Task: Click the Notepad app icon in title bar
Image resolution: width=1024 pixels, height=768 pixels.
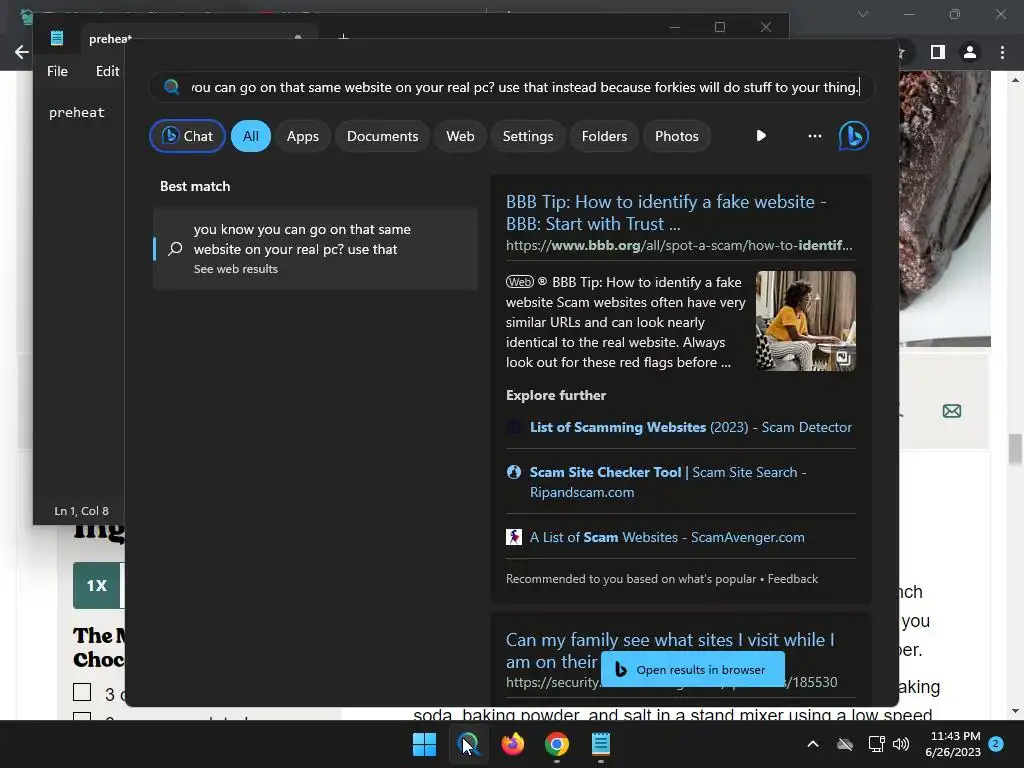Action: pyautogui.click(x=57, y=38)
